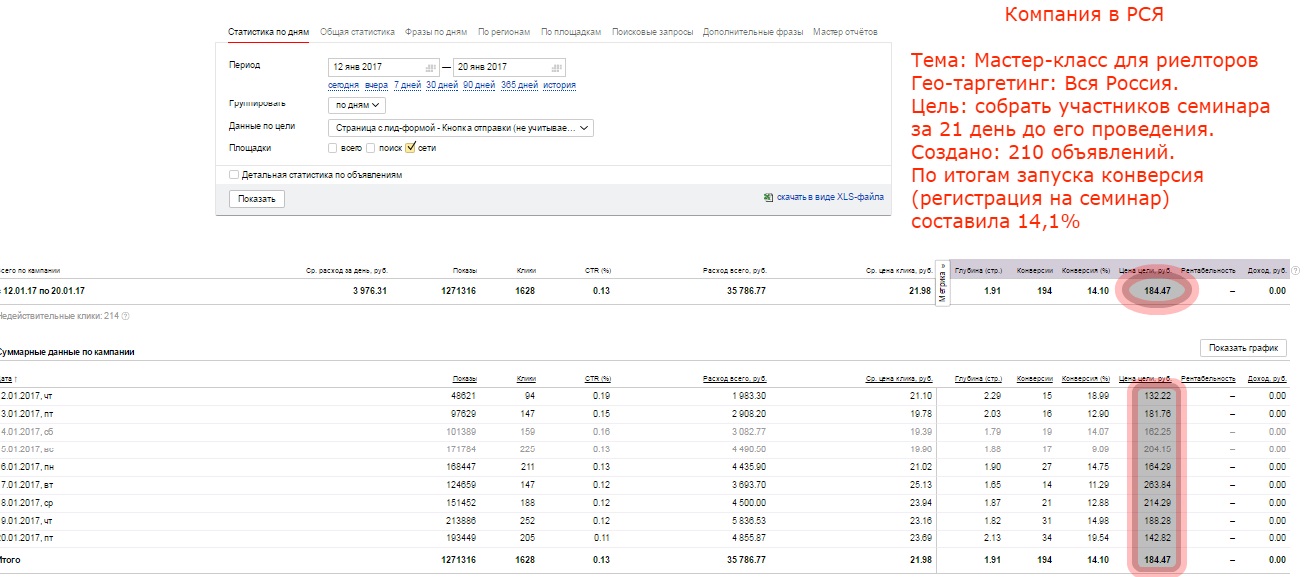The width and height of the screenshot is (1308, 577).
Task: Select the вчера period link
Action: [x=376, y=85]
